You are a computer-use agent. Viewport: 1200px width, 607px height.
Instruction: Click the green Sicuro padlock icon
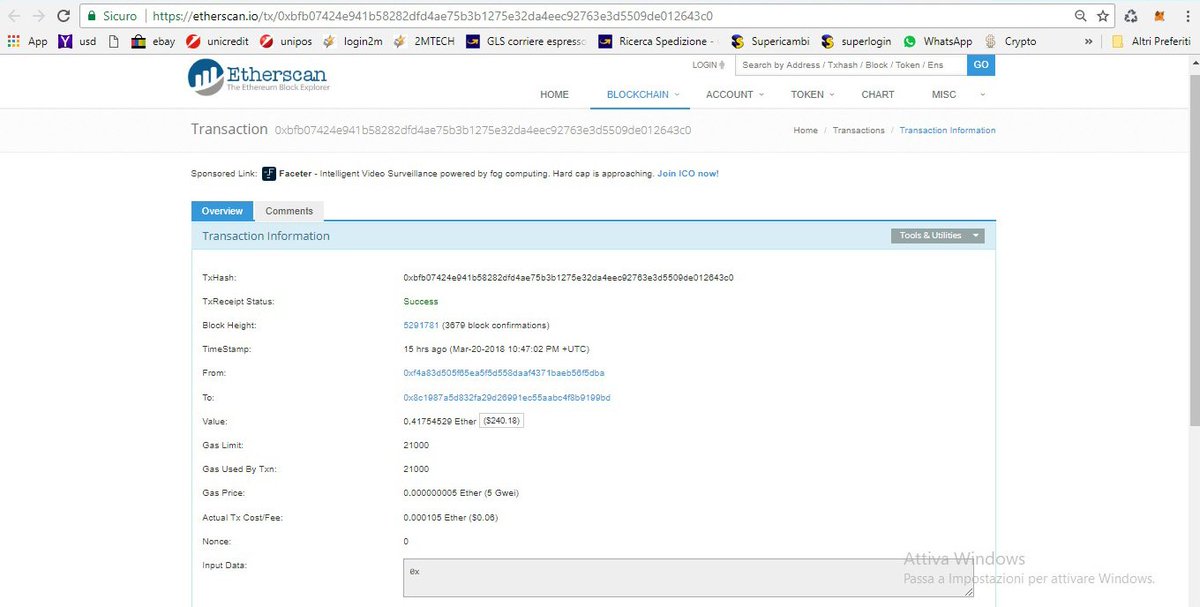[91, 17]
